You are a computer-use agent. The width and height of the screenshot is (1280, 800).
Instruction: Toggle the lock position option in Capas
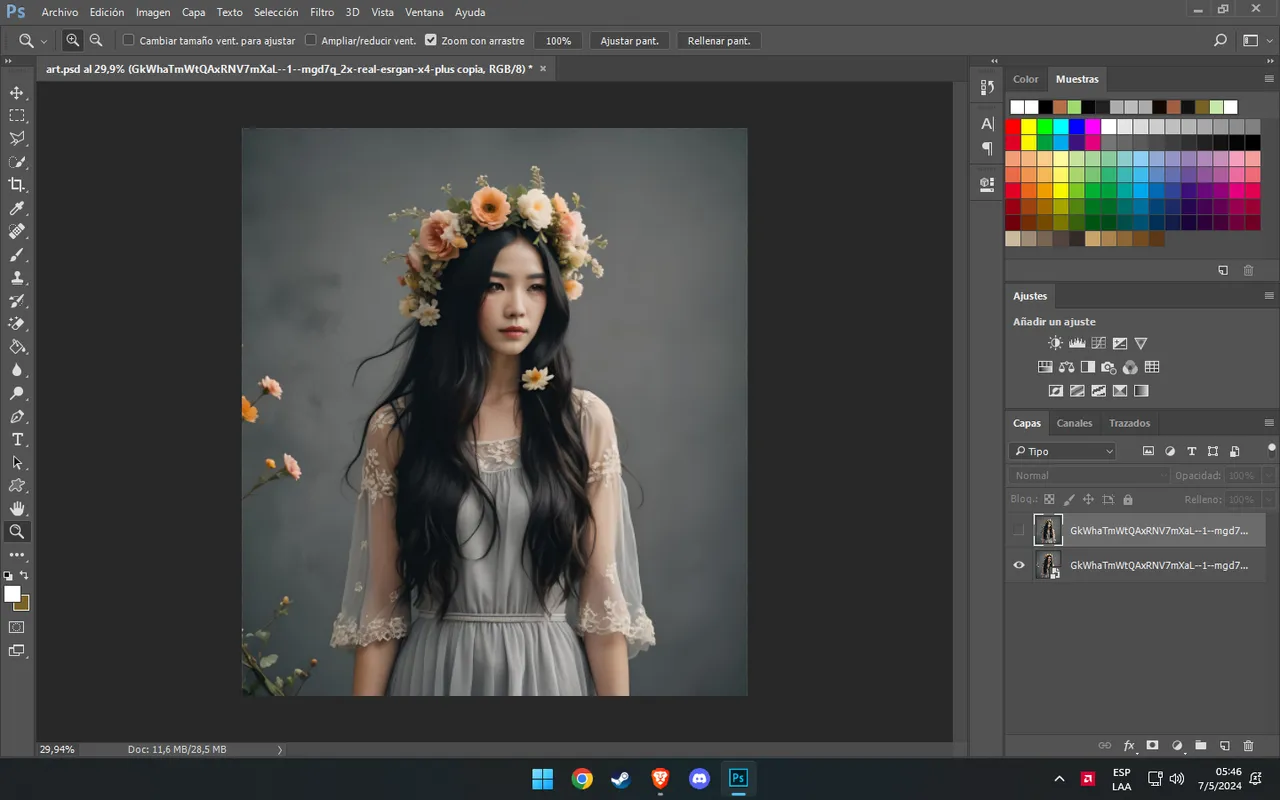click(1088, 499)
